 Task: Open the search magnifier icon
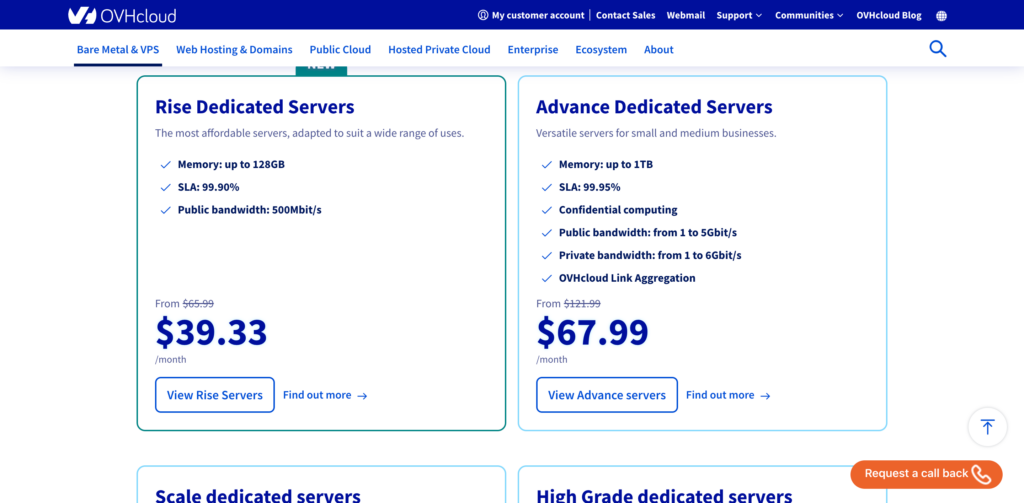point(937,49)
